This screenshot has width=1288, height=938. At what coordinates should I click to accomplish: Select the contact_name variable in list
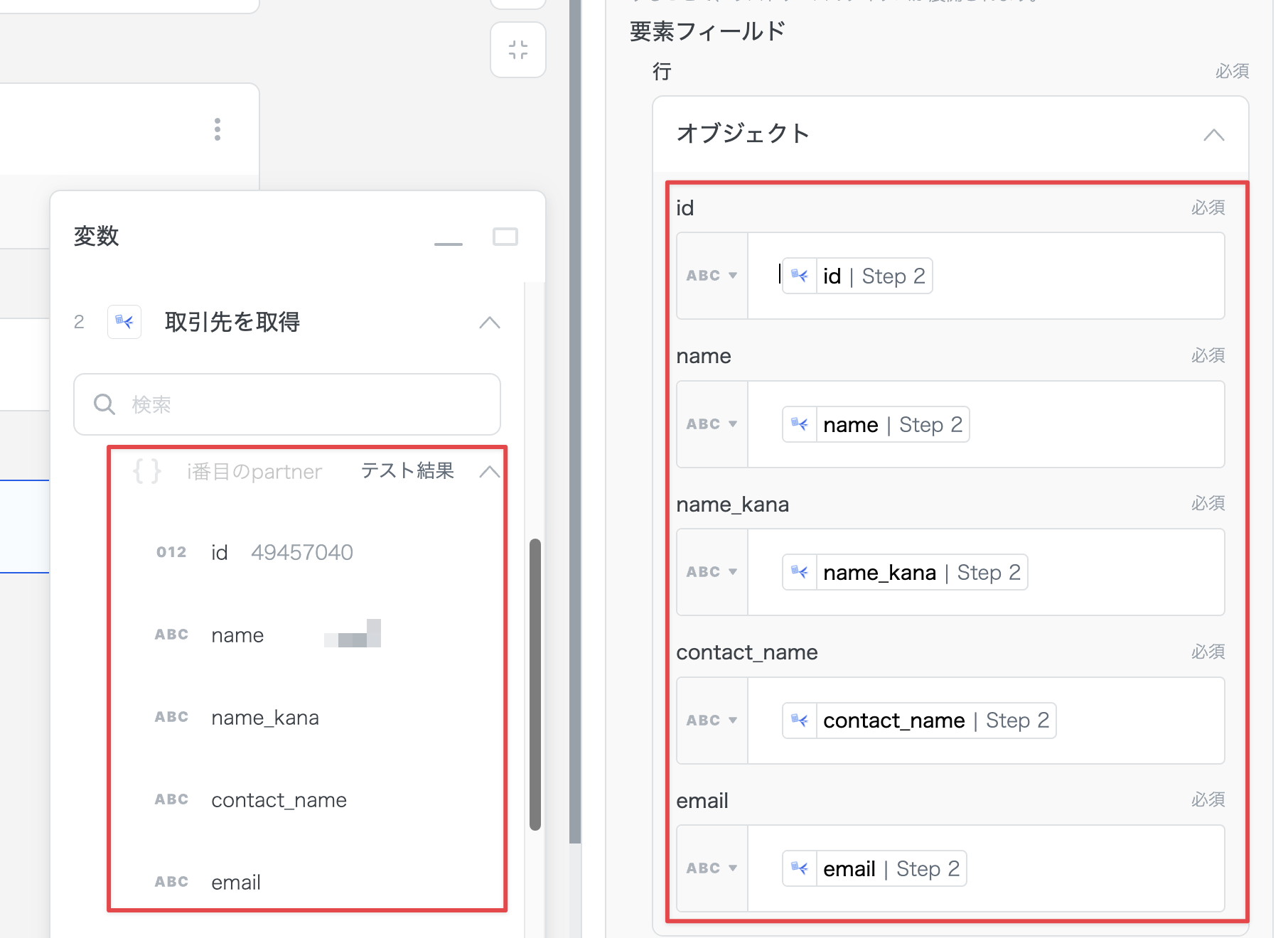click(279, 800)
